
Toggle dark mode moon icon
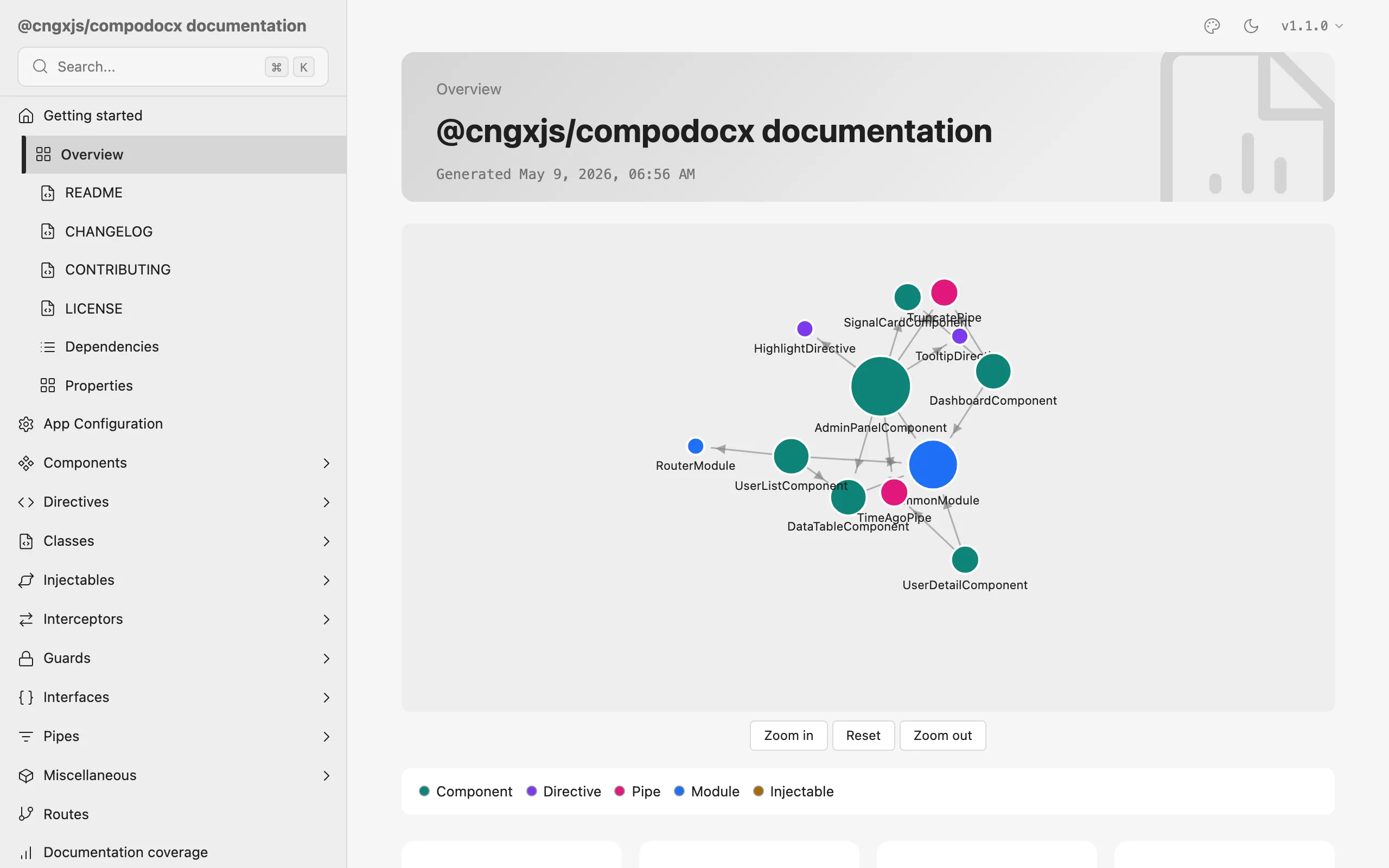click(1251, 26)
